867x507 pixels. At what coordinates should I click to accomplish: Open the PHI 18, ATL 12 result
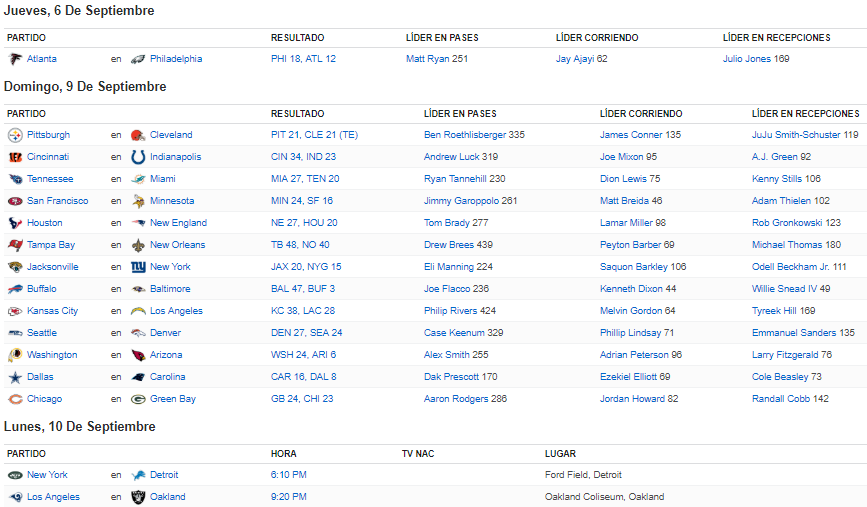pos(303,59)
